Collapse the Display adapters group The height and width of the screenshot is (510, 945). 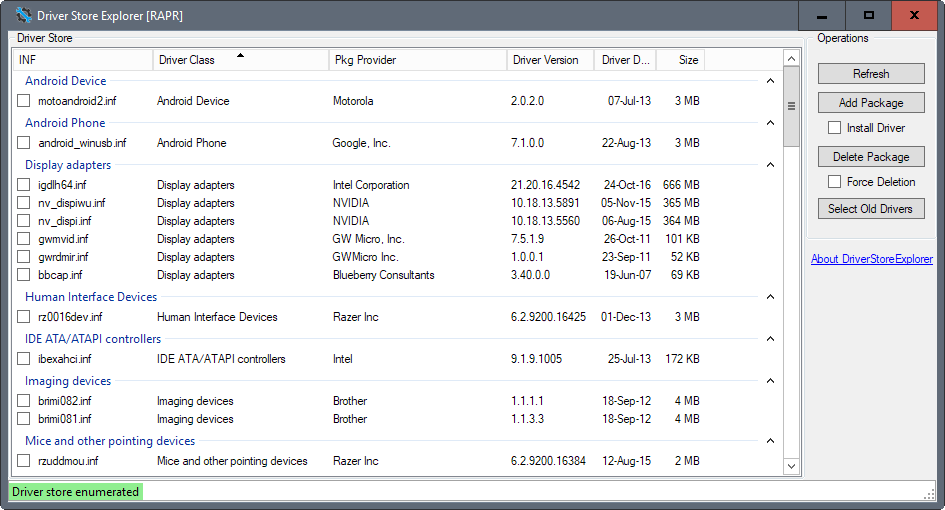pos(770,165)
